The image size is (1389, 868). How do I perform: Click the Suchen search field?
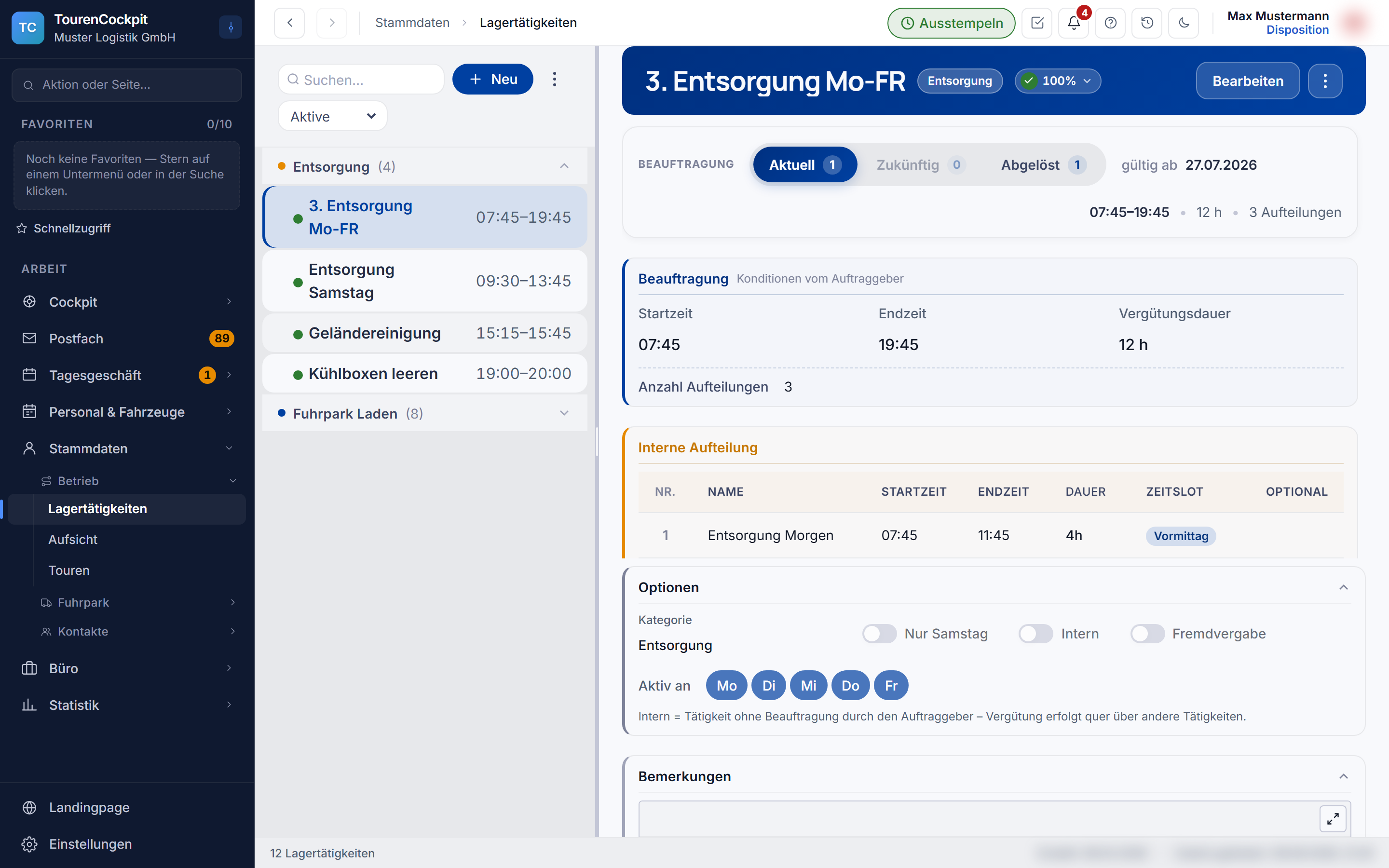[361, 79]
